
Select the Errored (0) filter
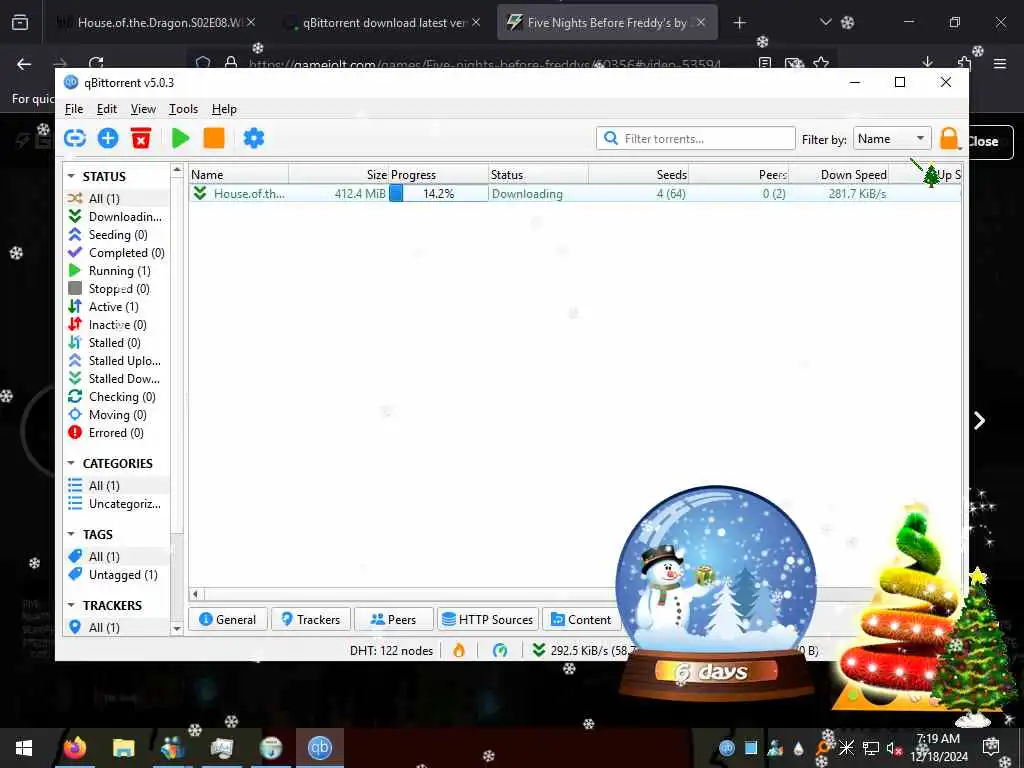(x=117, y=432)
